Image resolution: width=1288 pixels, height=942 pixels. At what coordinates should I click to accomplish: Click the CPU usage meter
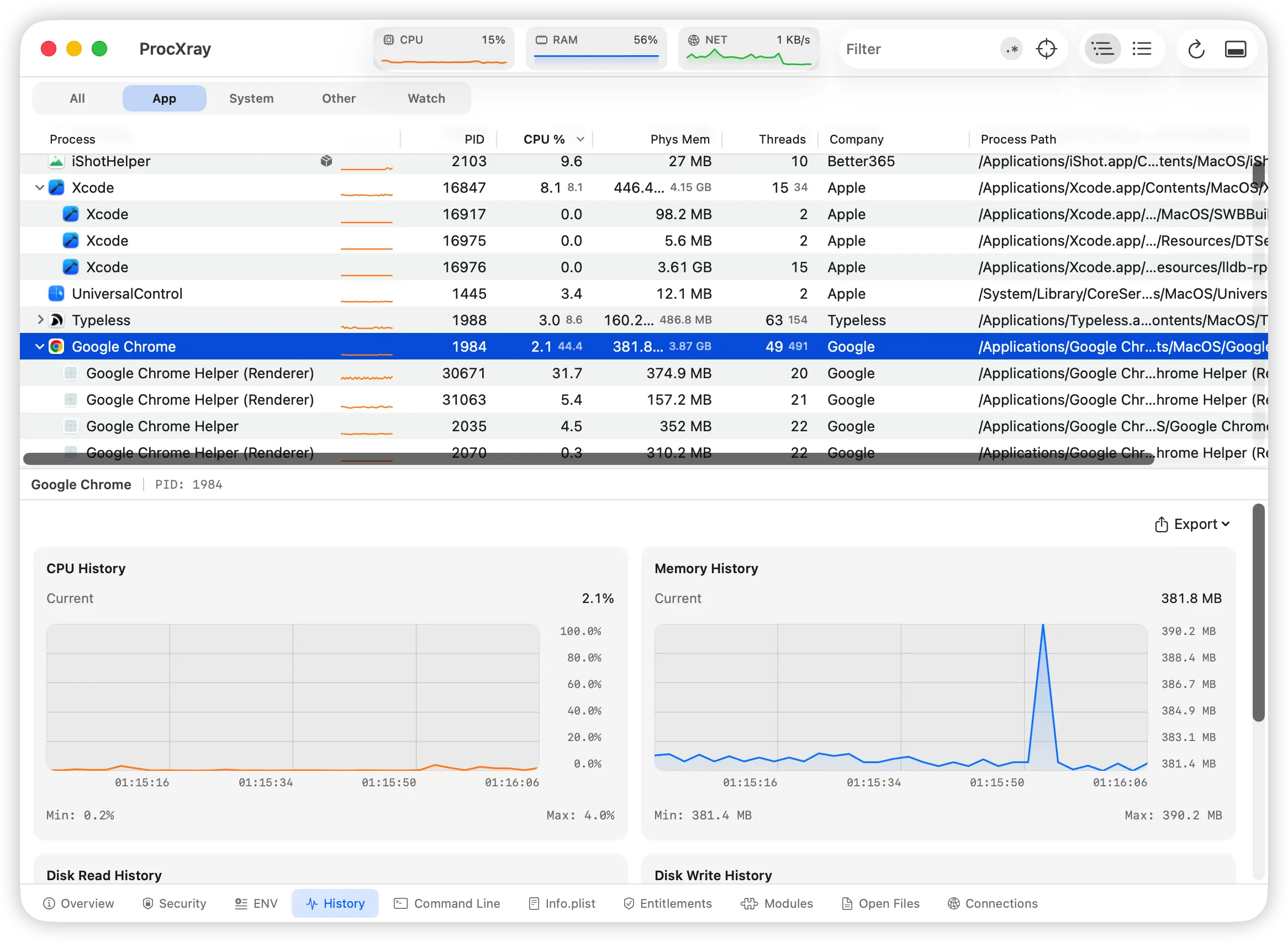tap(444, 49)
